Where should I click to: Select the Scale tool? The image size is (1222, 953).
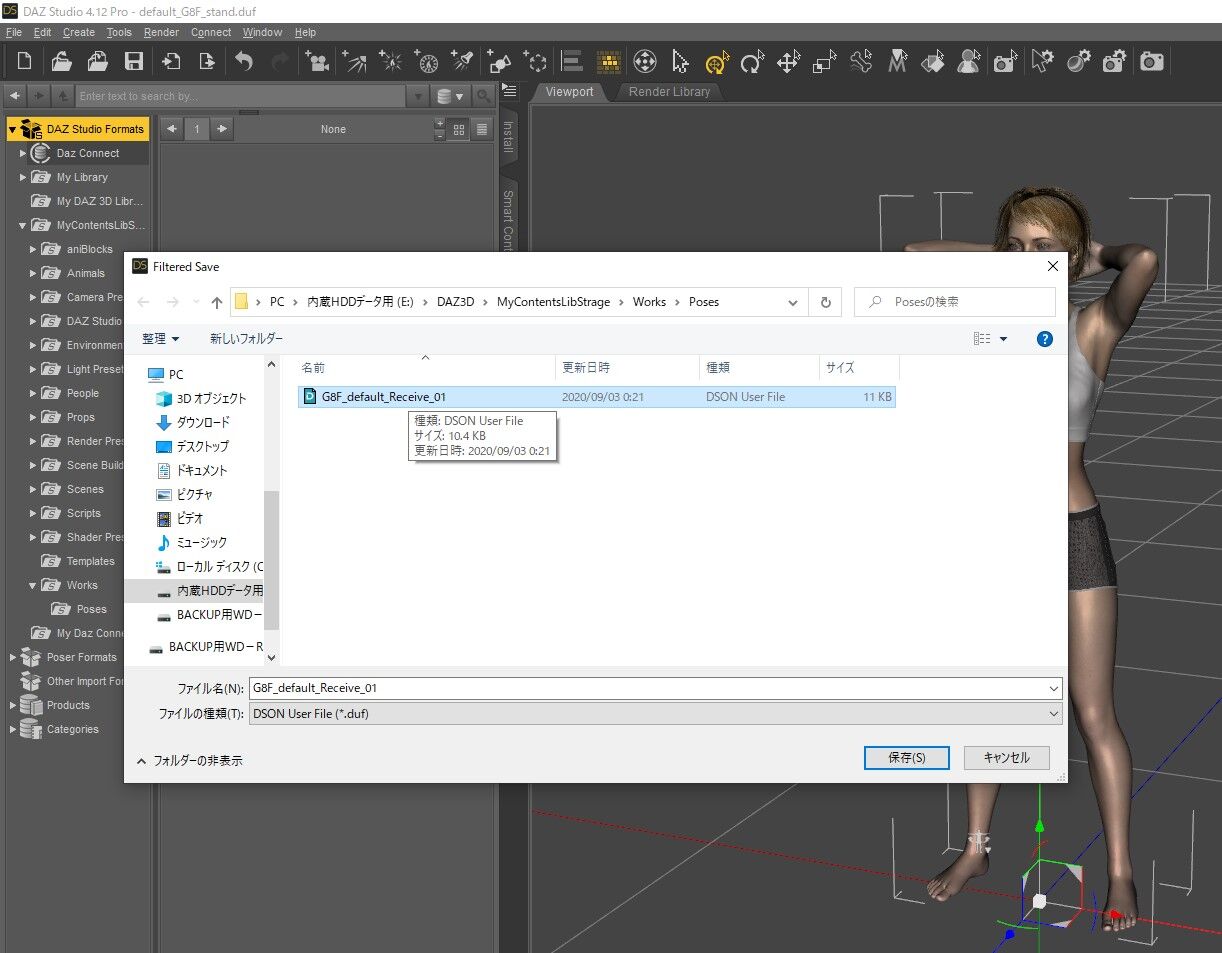[824, 62]
